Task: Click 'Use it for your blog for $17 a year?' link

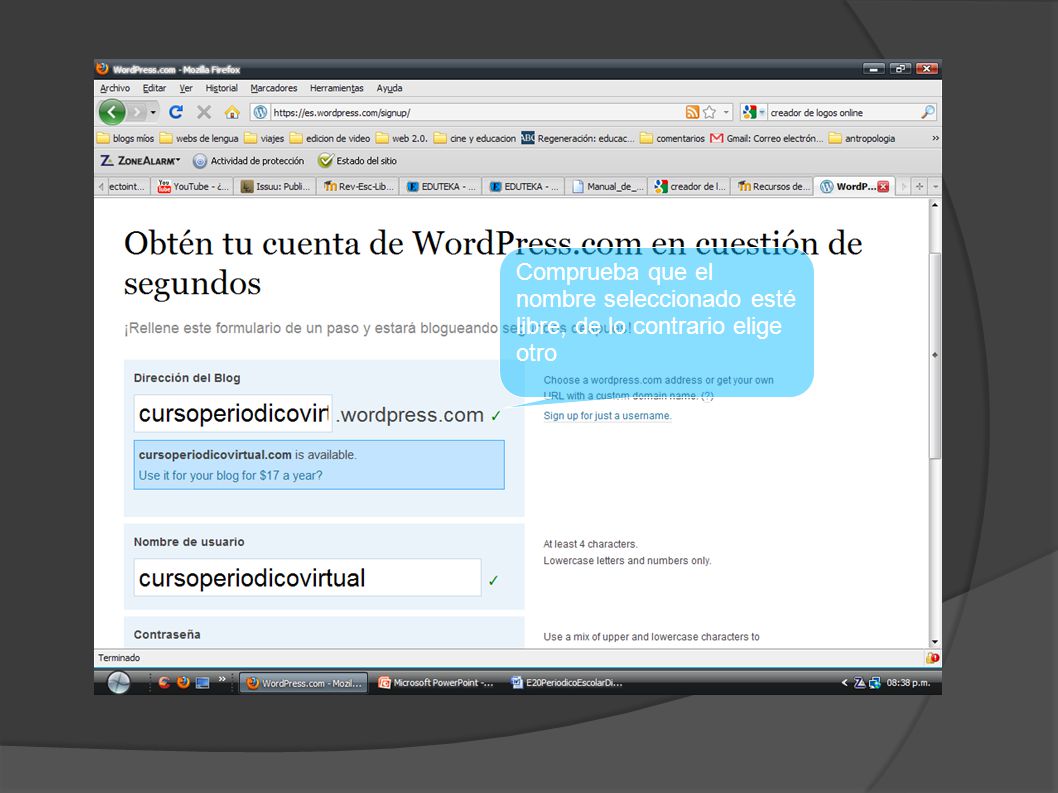Action: (x=231, y=475)
